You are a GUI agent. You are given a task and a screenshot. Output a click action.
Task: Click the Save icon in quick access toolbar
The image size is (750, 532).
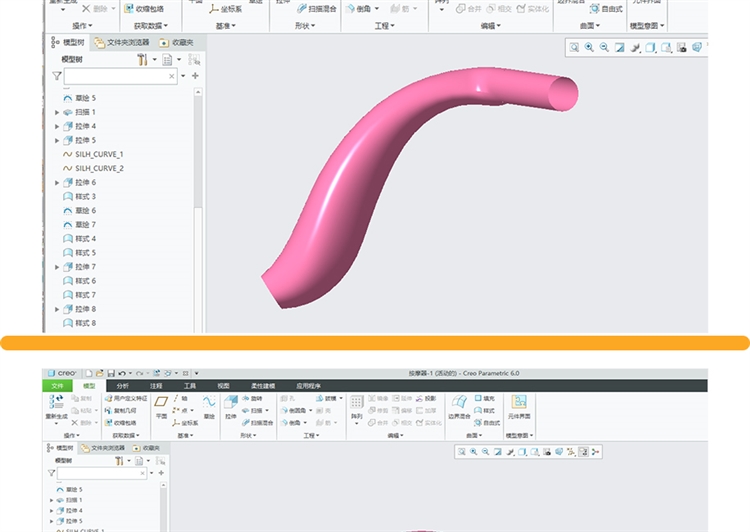tap(111, 373)
